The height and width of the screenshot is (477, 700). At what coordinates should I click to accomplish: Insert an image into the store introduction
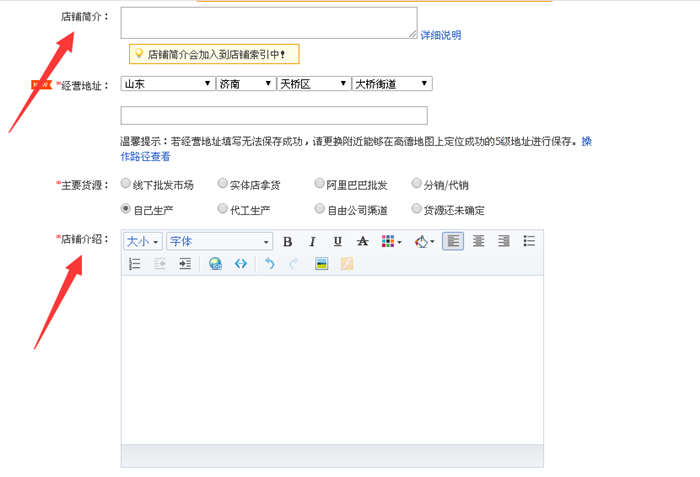tap(322, 264)
